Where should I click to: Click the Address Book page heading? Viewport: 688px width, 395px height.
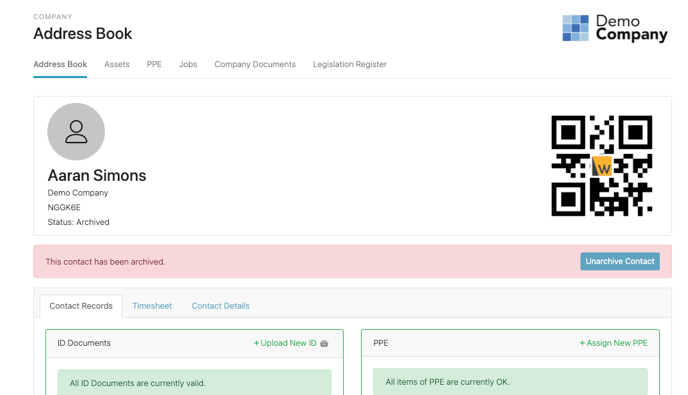82,34
